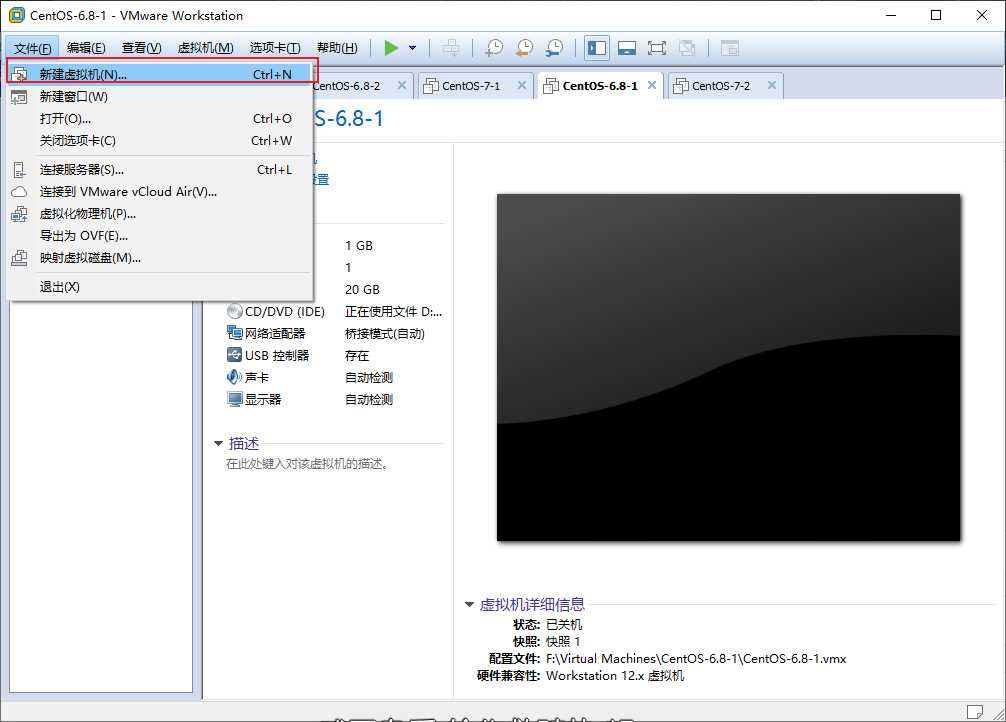This screenshot has width=1006, height=722.
Task: Open snapshot manager with the clock-wrench icon
Action: pos(554,48)
